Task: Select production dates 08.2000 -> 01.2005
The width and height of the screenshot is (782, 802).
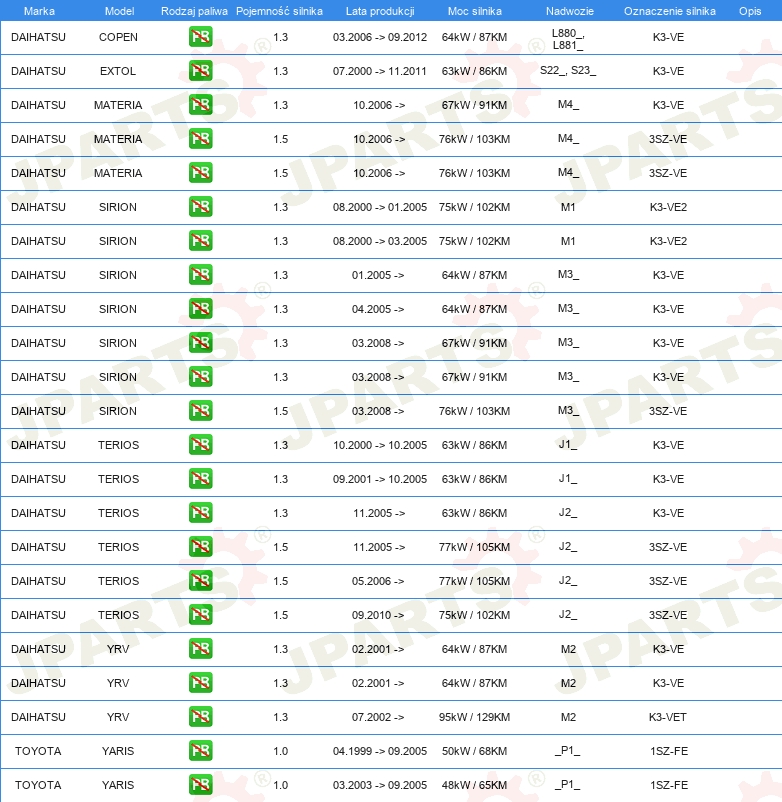Action: tap(379, 207)
